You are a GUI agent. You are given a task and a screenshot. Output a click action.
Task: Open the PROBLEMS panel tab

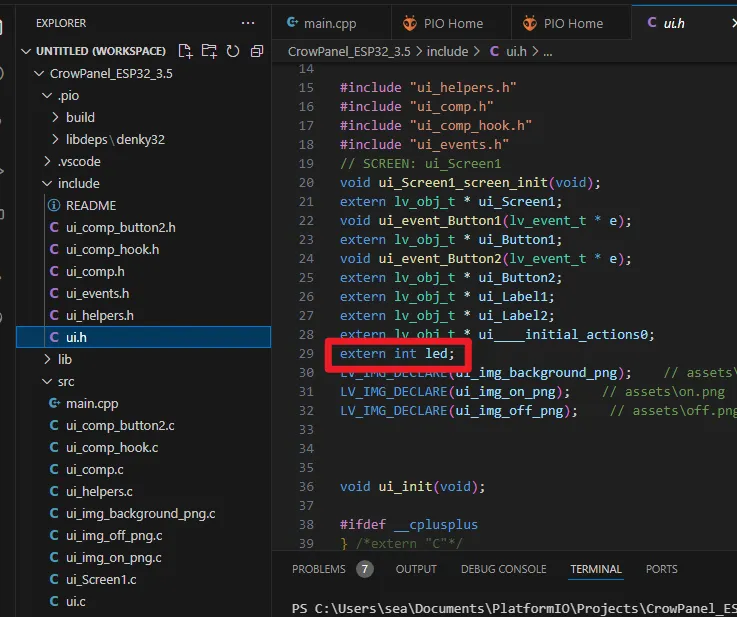318,569
